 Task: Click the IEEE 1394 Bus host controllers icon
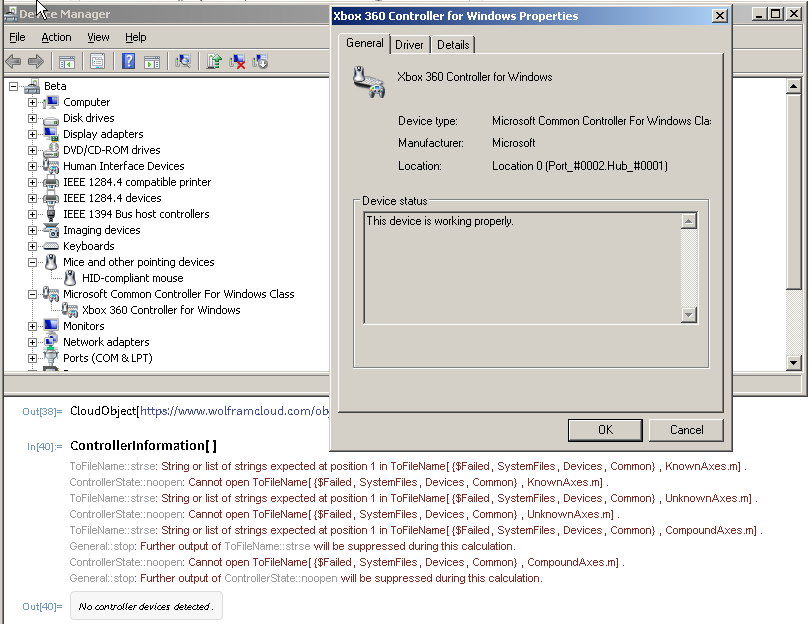pyautogui.click(x=51, y=214)
